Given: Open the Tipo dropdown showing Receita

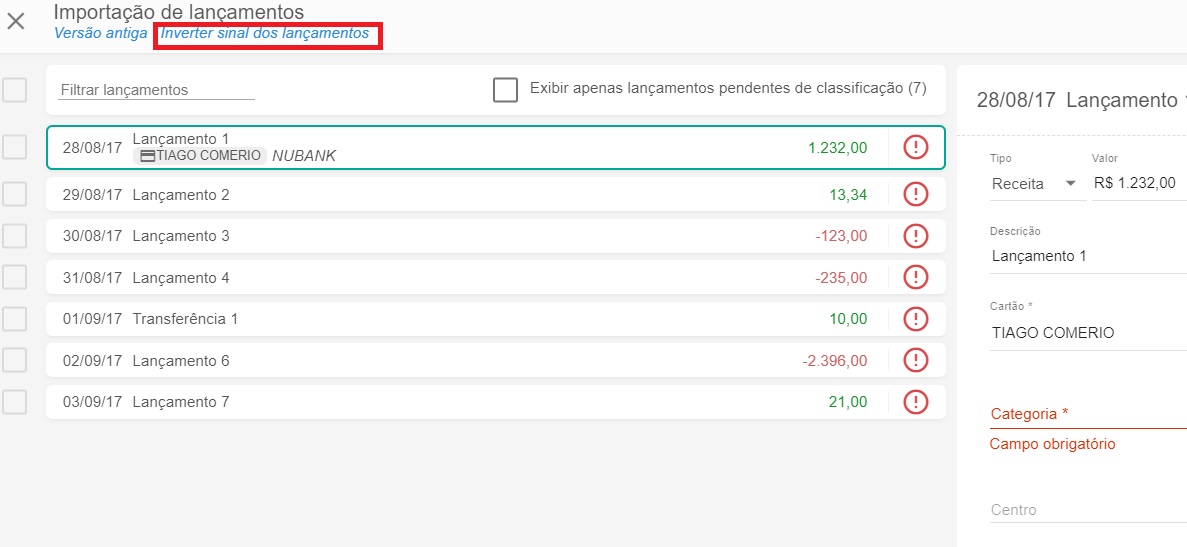Looking at the screenshot, I should (x=1035, y=184).
